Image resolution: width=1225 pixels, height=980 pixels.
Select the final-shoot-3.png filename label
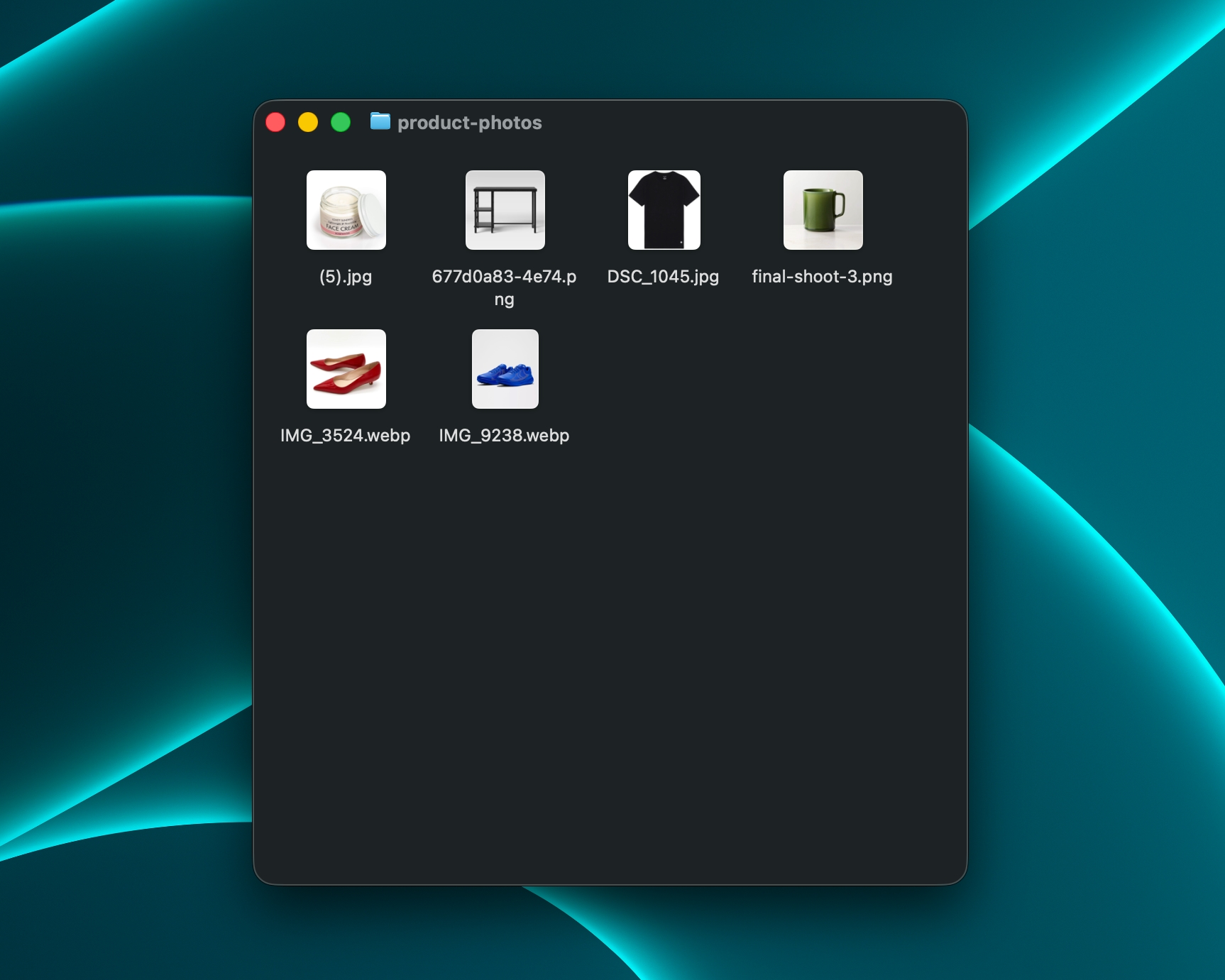coord(823,276)
